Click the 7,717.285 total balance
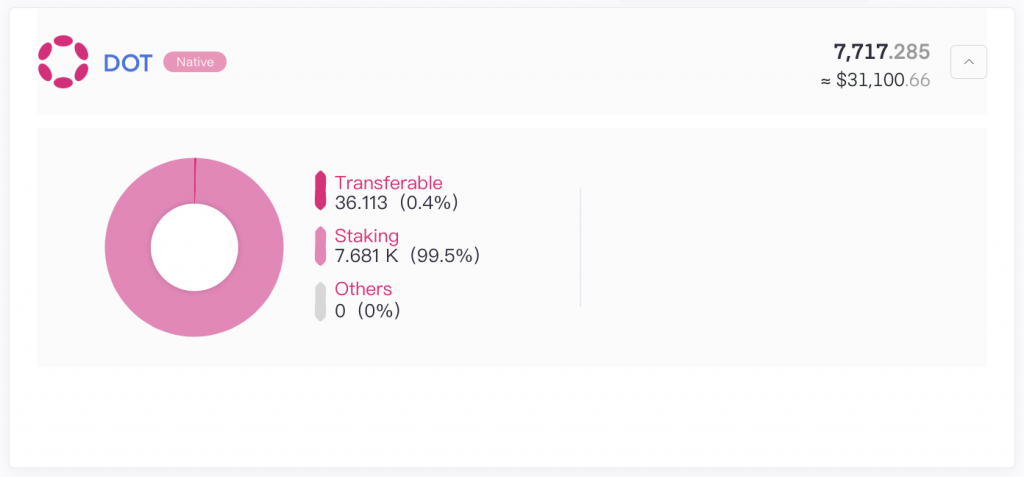This screenshot has width=1024, height=477. click(882, 51)
